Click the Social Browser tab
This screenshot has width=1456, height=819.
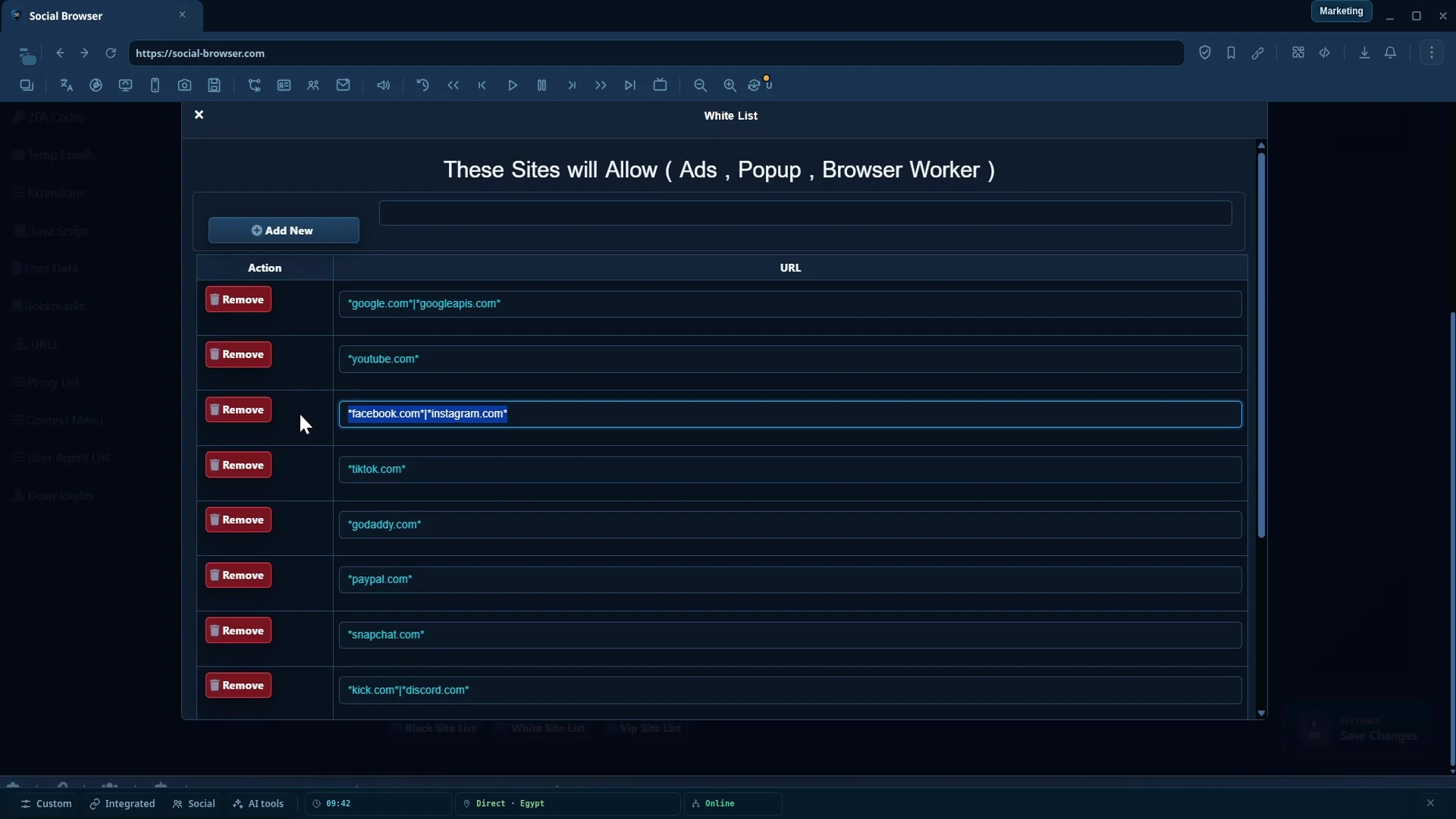[x=101, y=16]
